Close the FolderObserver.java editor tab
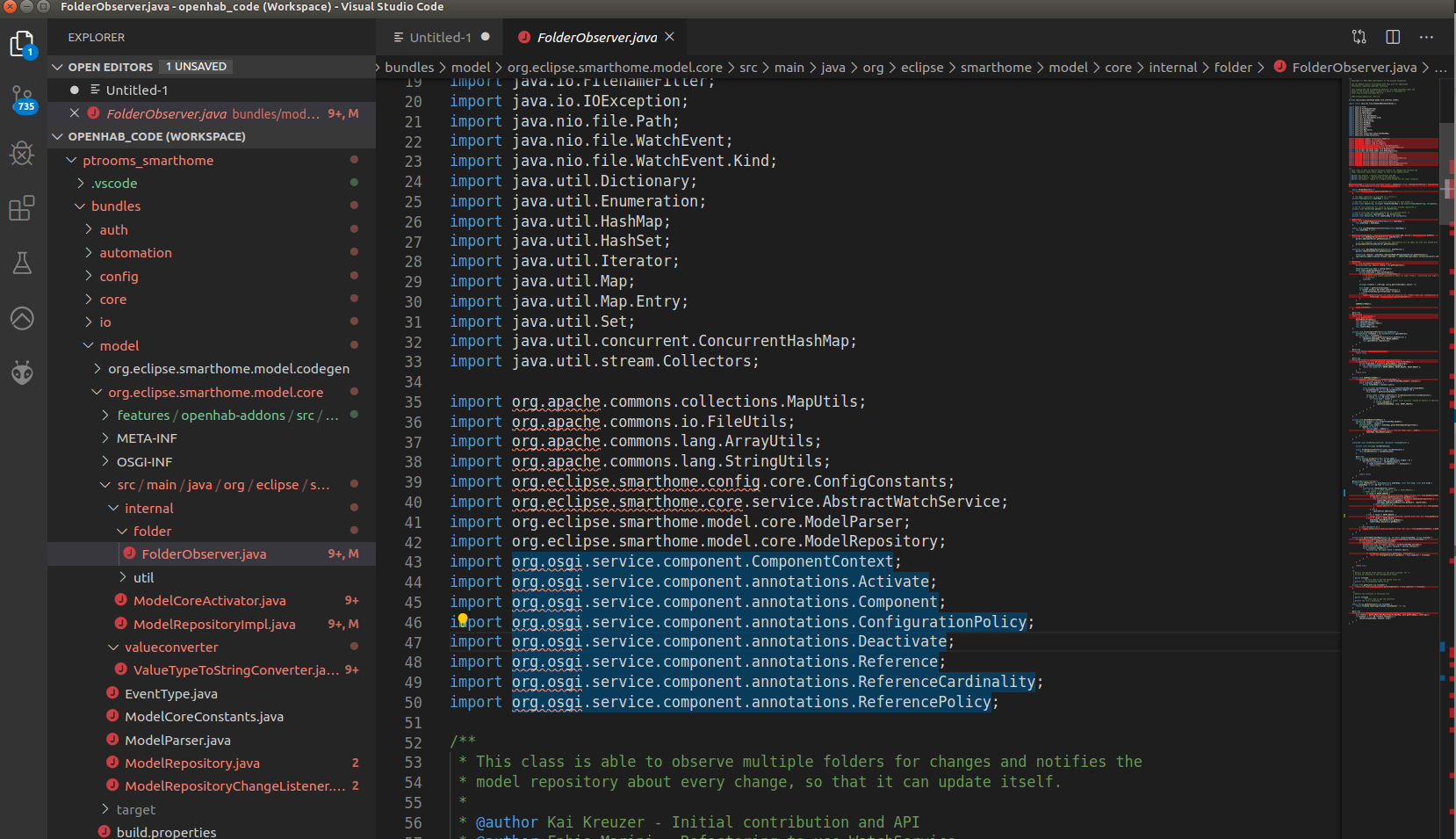This screenshot has width=1456, height=839. [x=670, y=37]
